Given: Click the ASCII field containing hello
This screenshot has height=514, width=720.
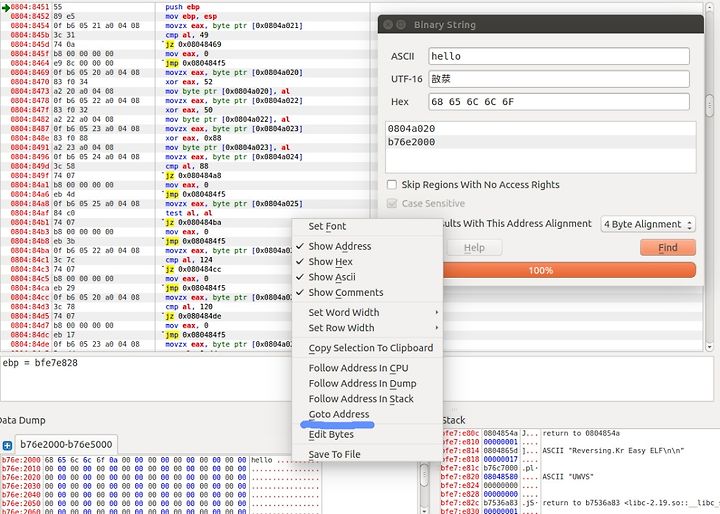Looking at the screenshot, I should click(x=559, y=56).
